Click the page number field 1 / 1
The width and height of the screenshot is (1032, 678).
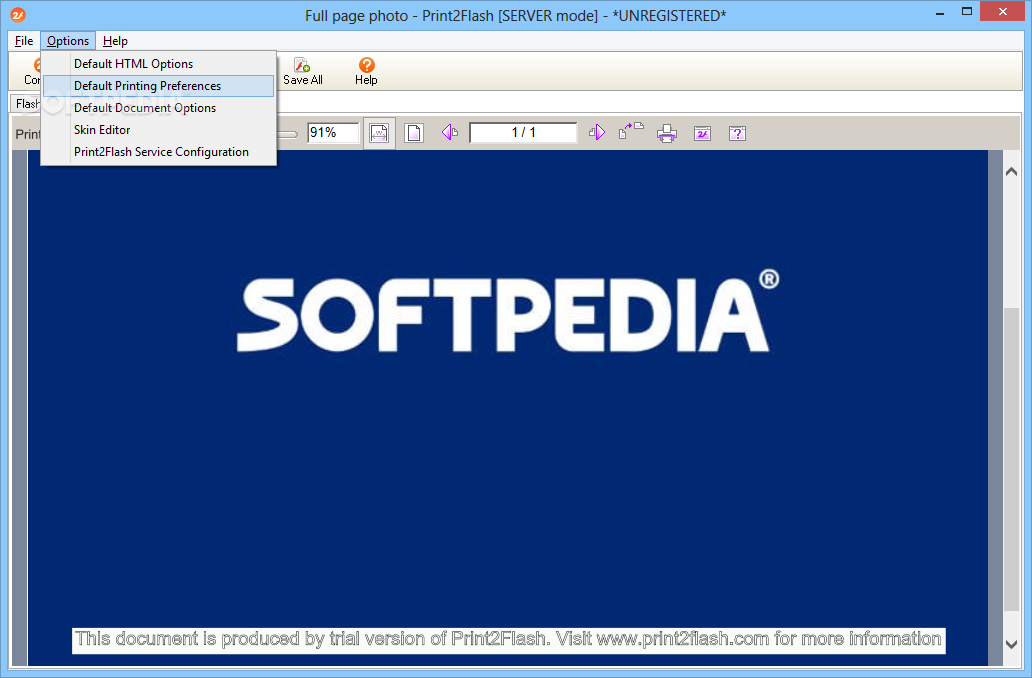tap(523, 132)
